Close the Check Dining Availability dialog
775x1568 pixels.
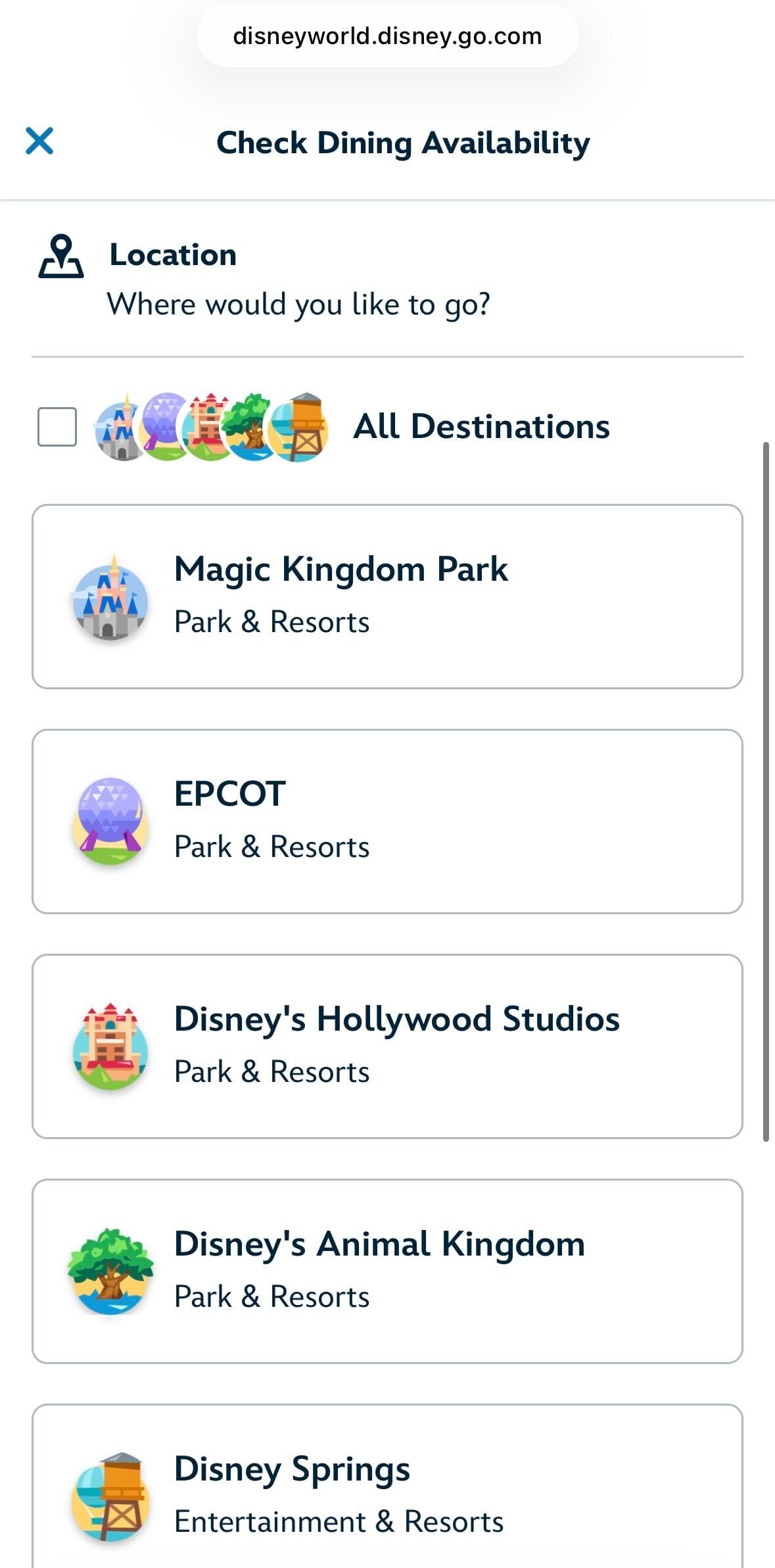[39, 141]
